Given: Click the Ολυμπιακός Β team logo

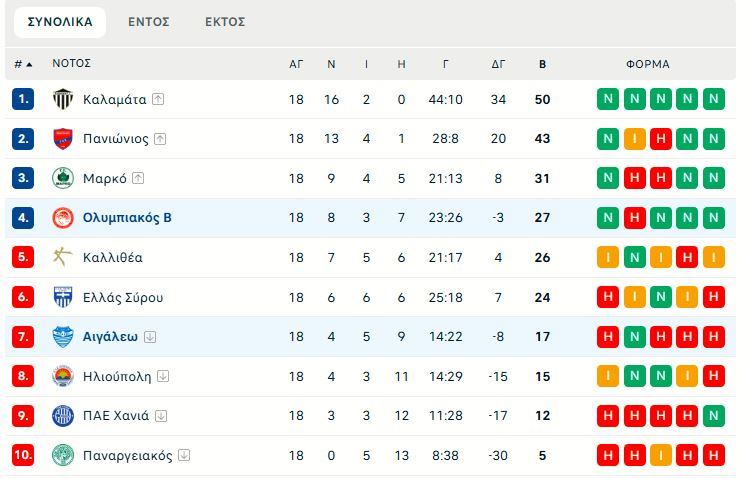Looking at the screenshot, I should point(62,218).
